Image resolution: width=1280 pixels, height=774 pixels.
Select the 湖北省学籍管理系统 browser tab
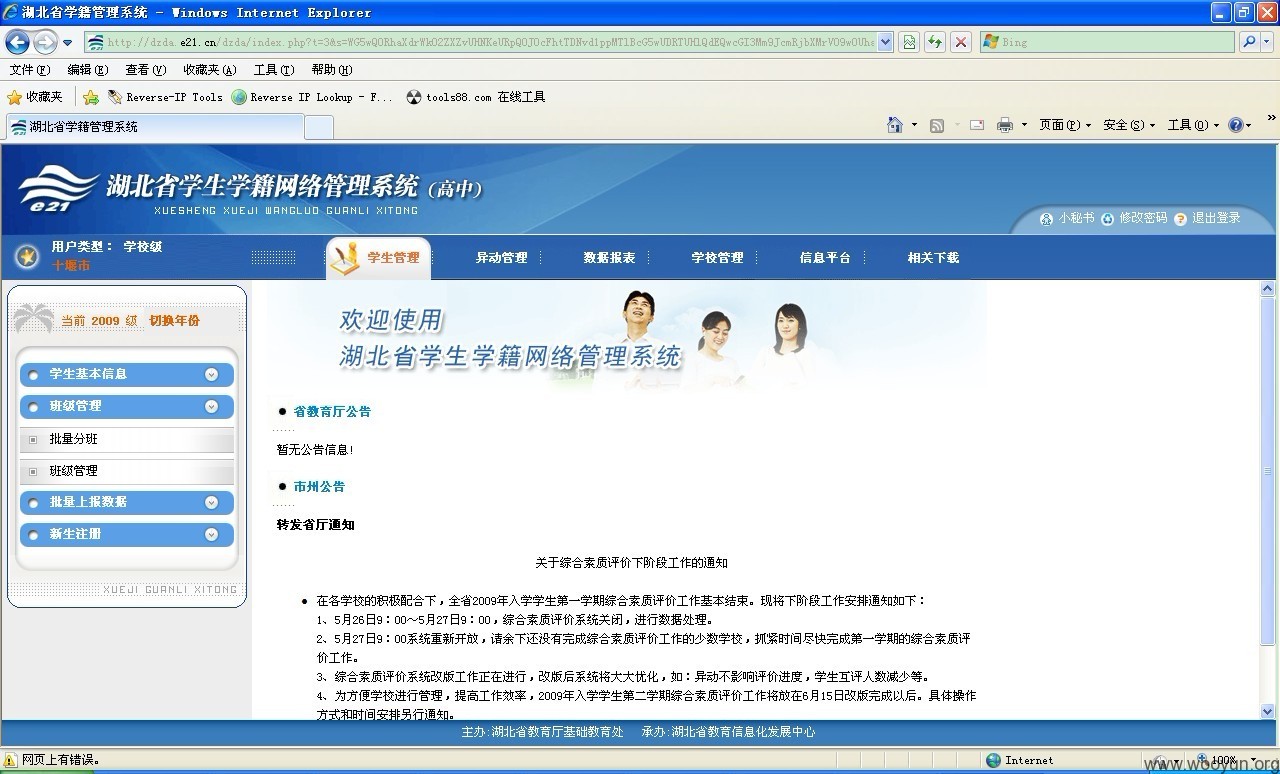pyautogui.click(x=153, y=127)
